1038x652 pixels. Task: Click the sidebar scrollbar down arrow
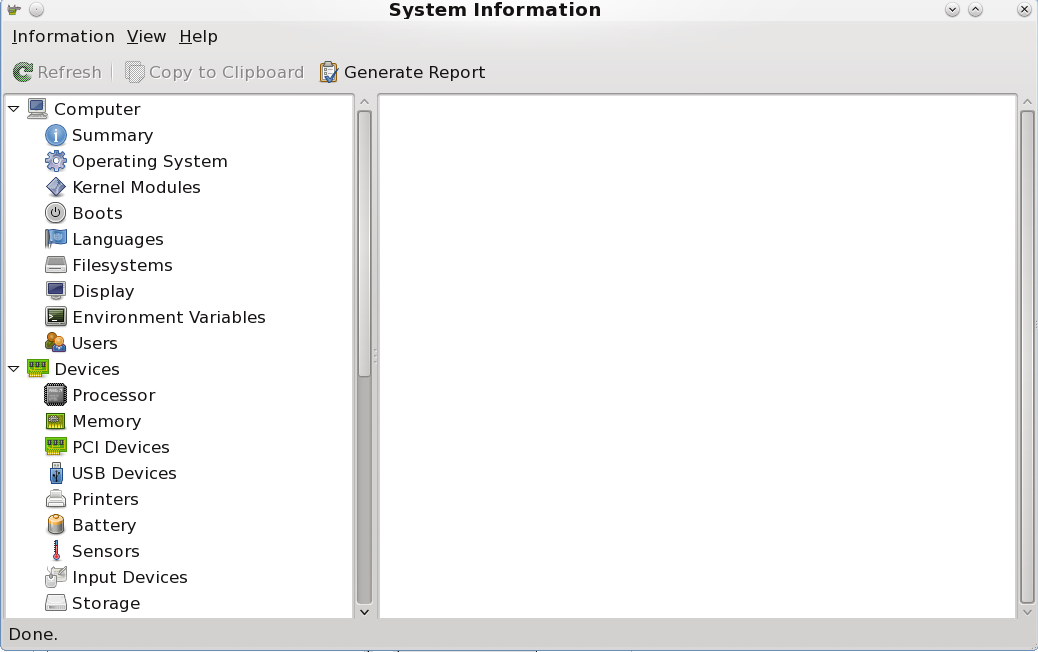click(x=364, y=611)
